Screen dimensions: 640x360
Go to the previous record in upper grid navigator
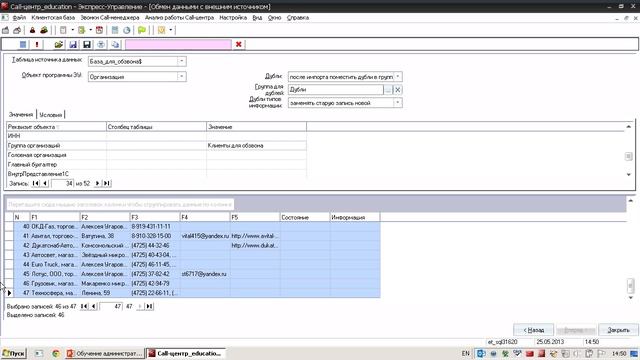click(45, 184)
